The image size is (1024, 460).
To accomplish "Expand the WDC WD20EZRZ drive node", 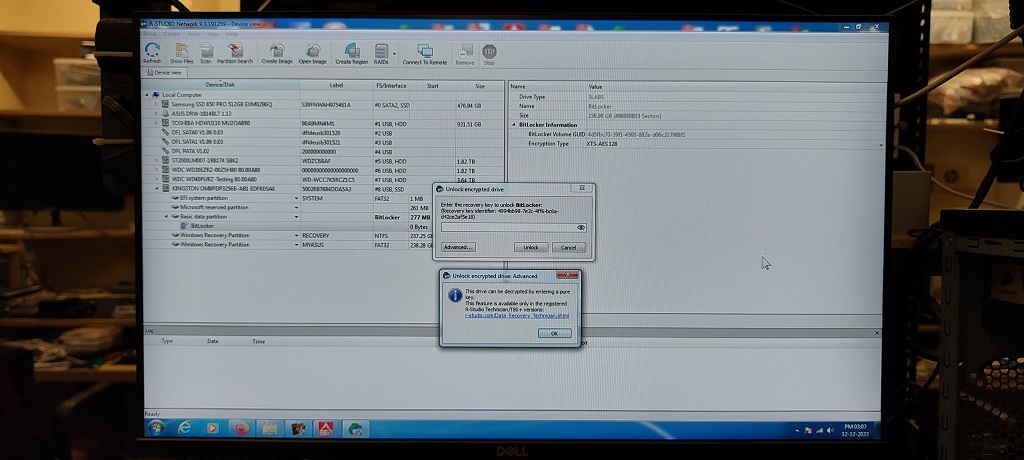I will pos(156,170).
